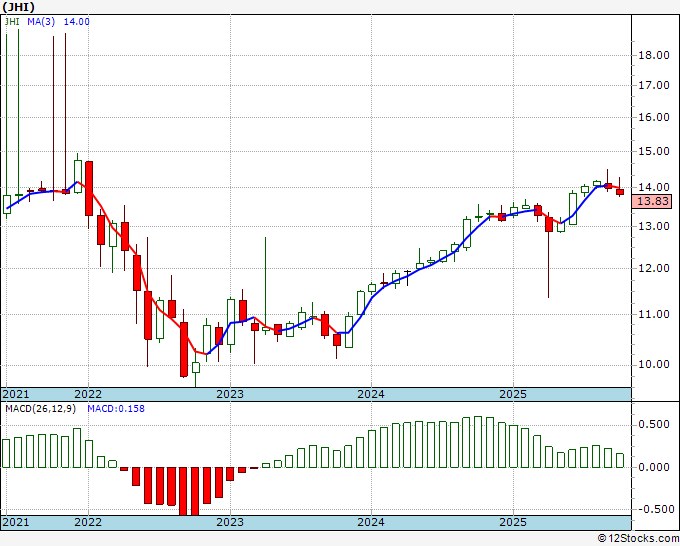Click the (JHI) chart title
680x546 pixels.
(18, 7)
